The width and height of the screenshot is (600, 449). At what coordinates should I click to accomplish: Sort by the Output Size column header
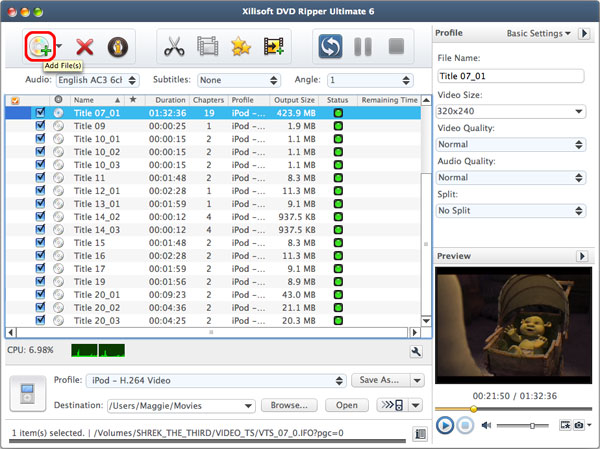click(x=293, y=100)
